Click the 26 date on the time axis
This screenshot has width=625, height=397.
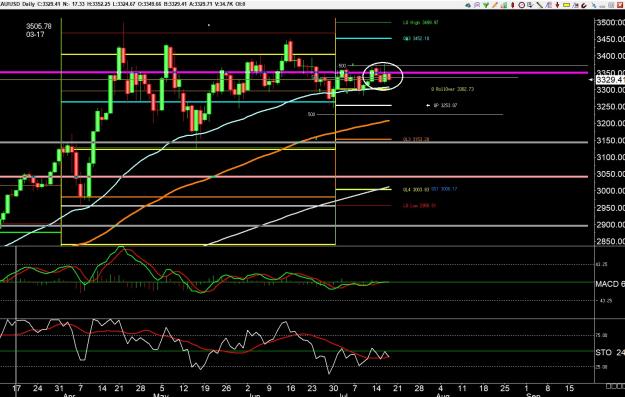pos(226,388)
